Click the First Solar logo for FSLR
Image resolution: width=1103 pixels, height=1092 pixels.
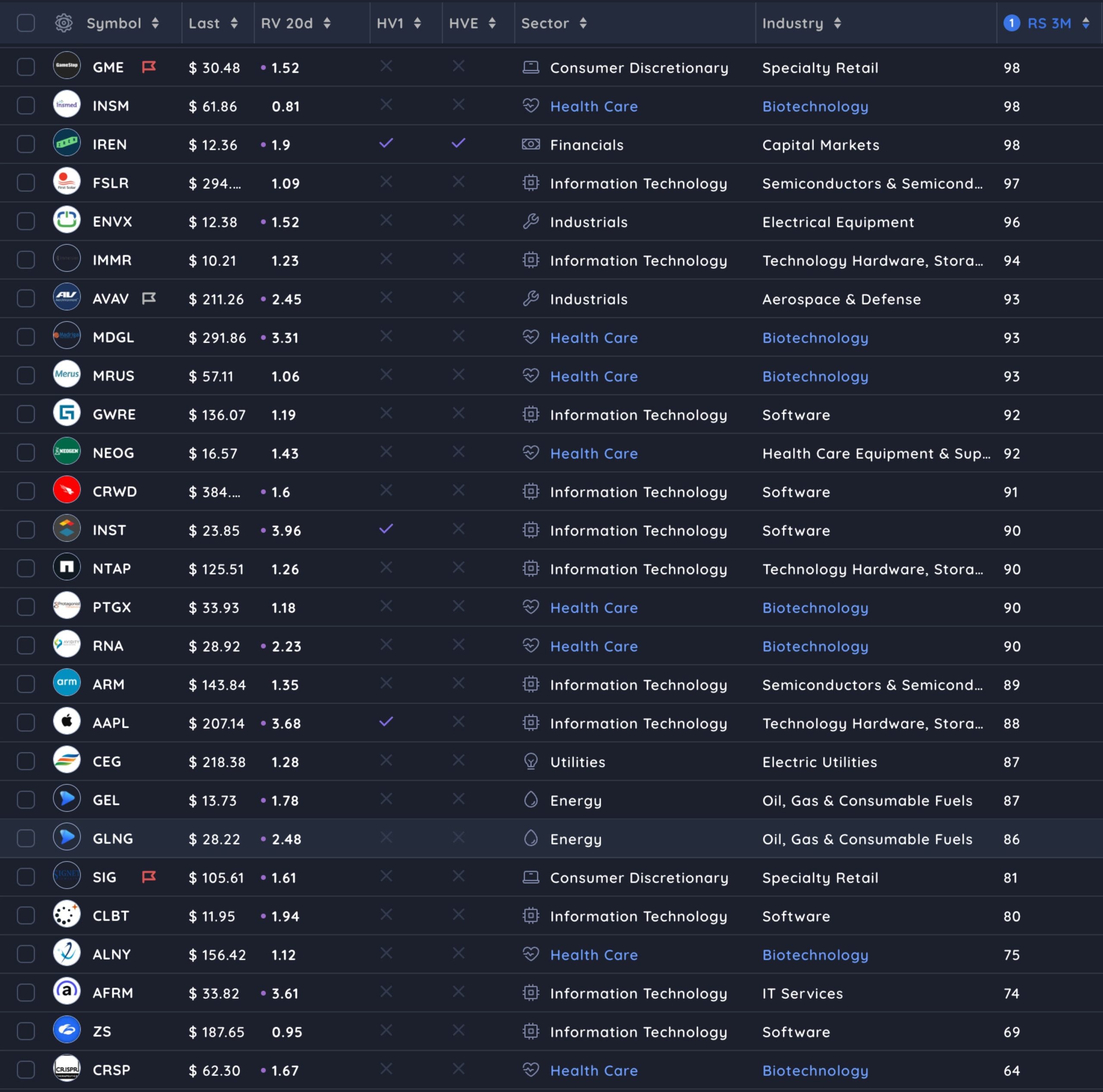(67, 181)
